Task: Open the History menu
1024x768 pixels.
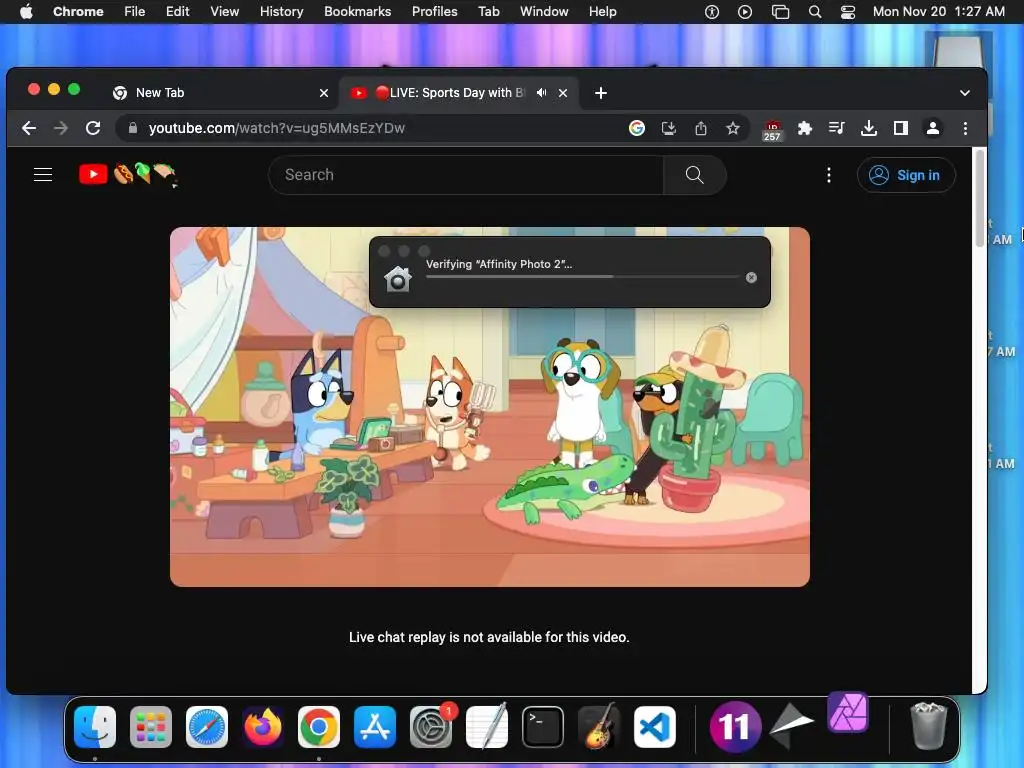Action: click(281, 11)
